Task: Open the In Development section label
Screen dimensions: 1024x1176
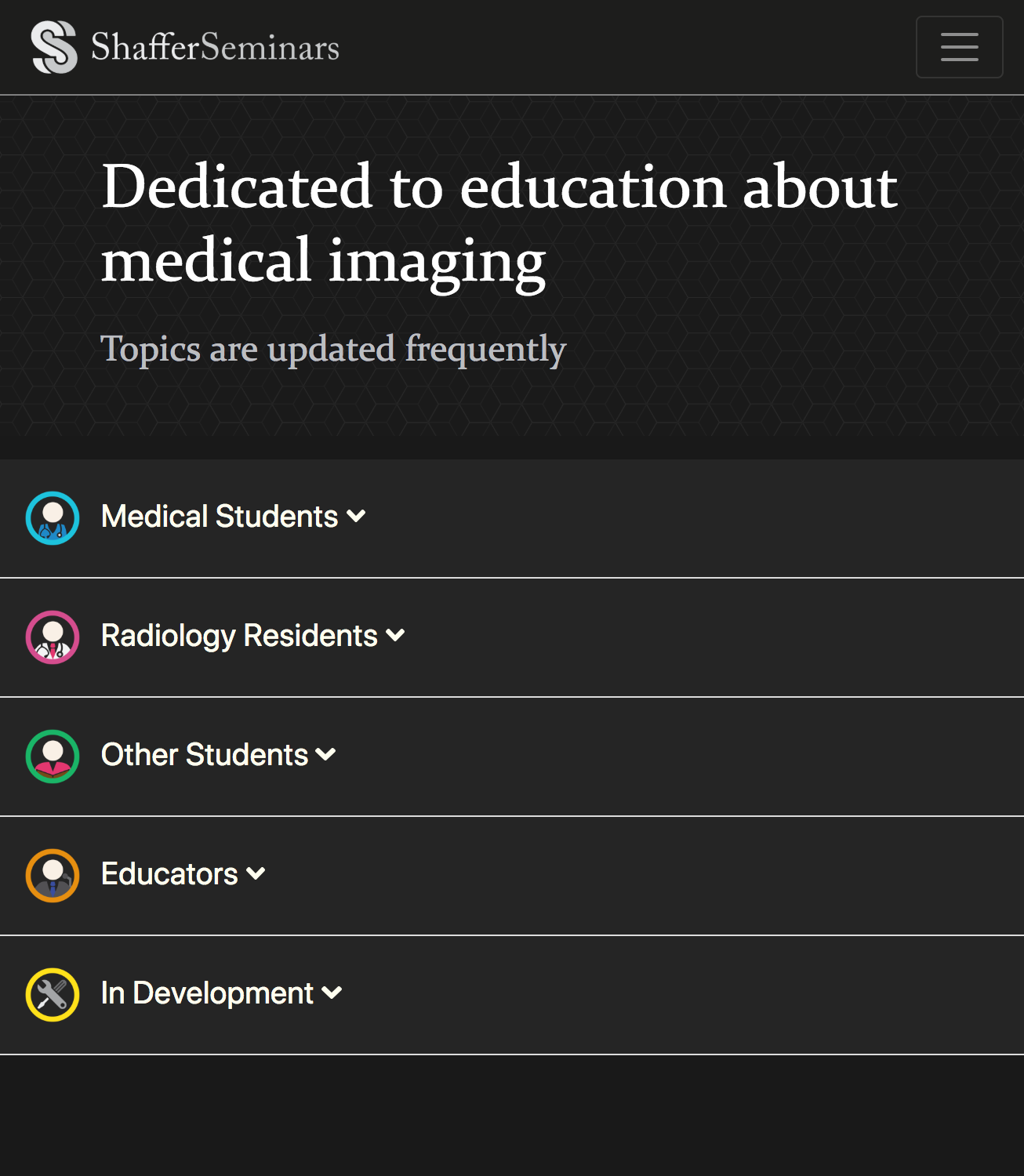Action: click(x=207, y=993)
